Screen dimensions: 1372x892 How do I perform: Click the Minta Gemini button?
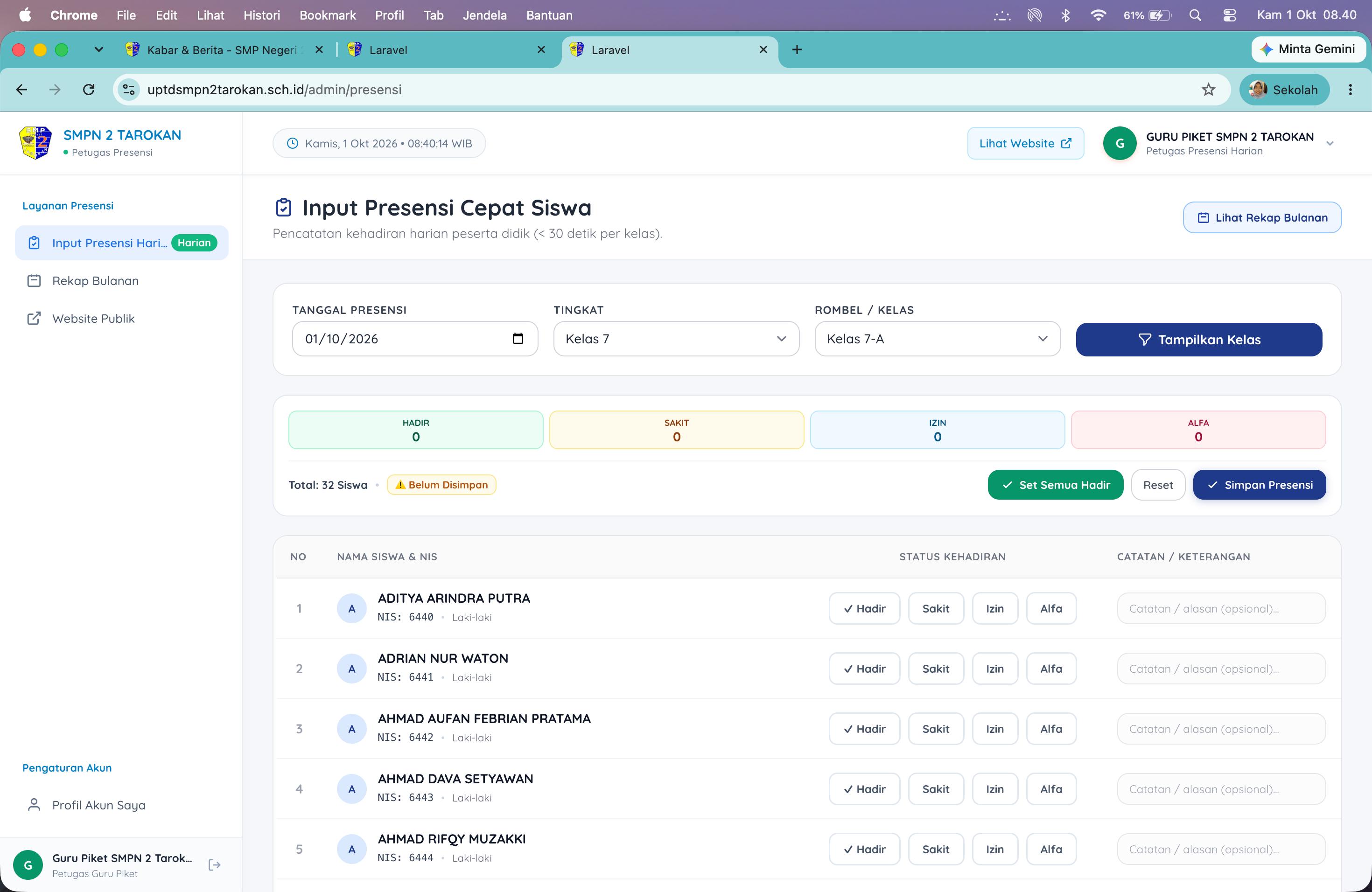(x=1308, y=49)
